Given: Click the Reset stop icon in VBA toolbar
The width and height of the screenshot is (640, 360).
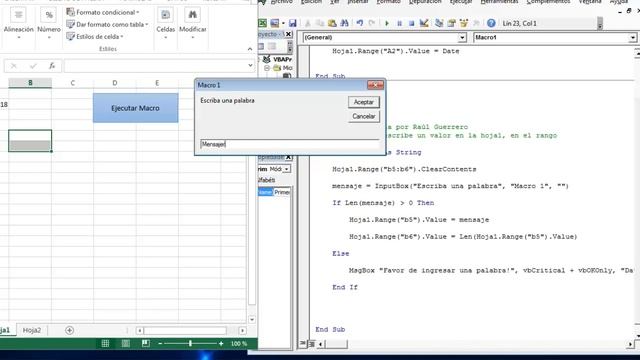Looking at the screenshot, I should pyautogui.click(x=411, y=23).
